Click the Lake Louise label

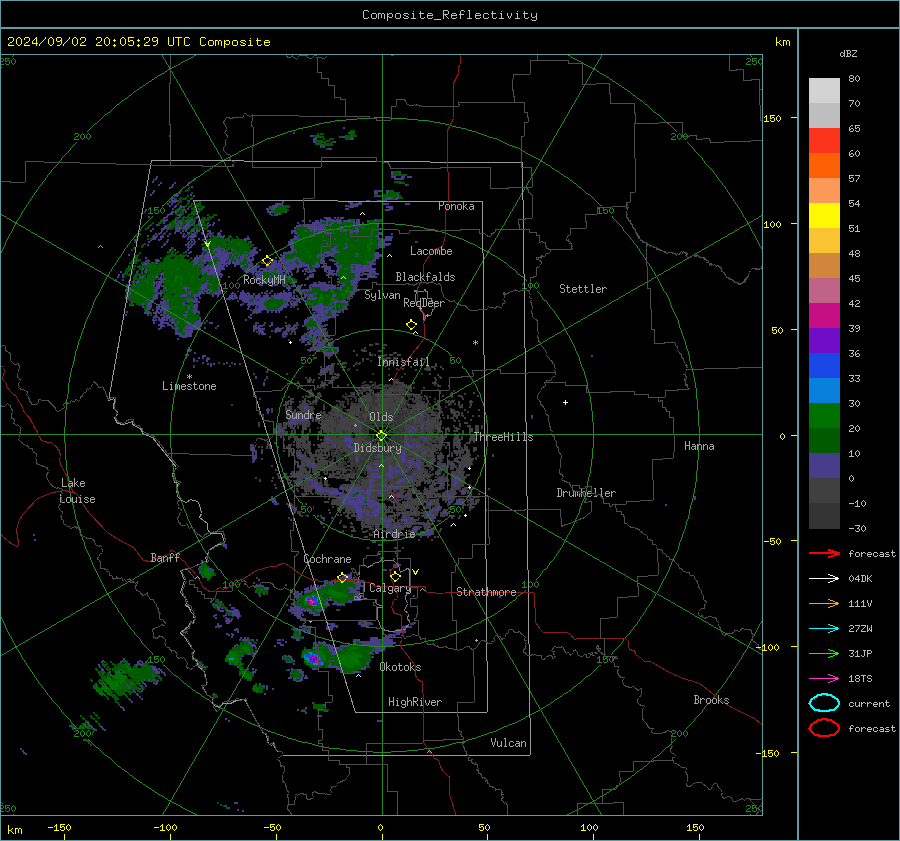(x=77, y=491)
